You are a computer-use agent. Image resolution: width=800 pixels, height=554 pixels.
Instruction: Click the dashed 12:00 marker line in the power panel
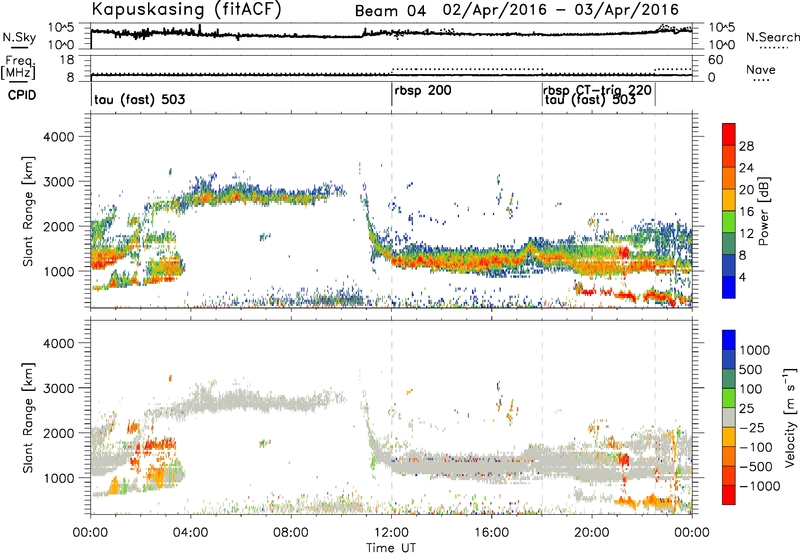392,211
